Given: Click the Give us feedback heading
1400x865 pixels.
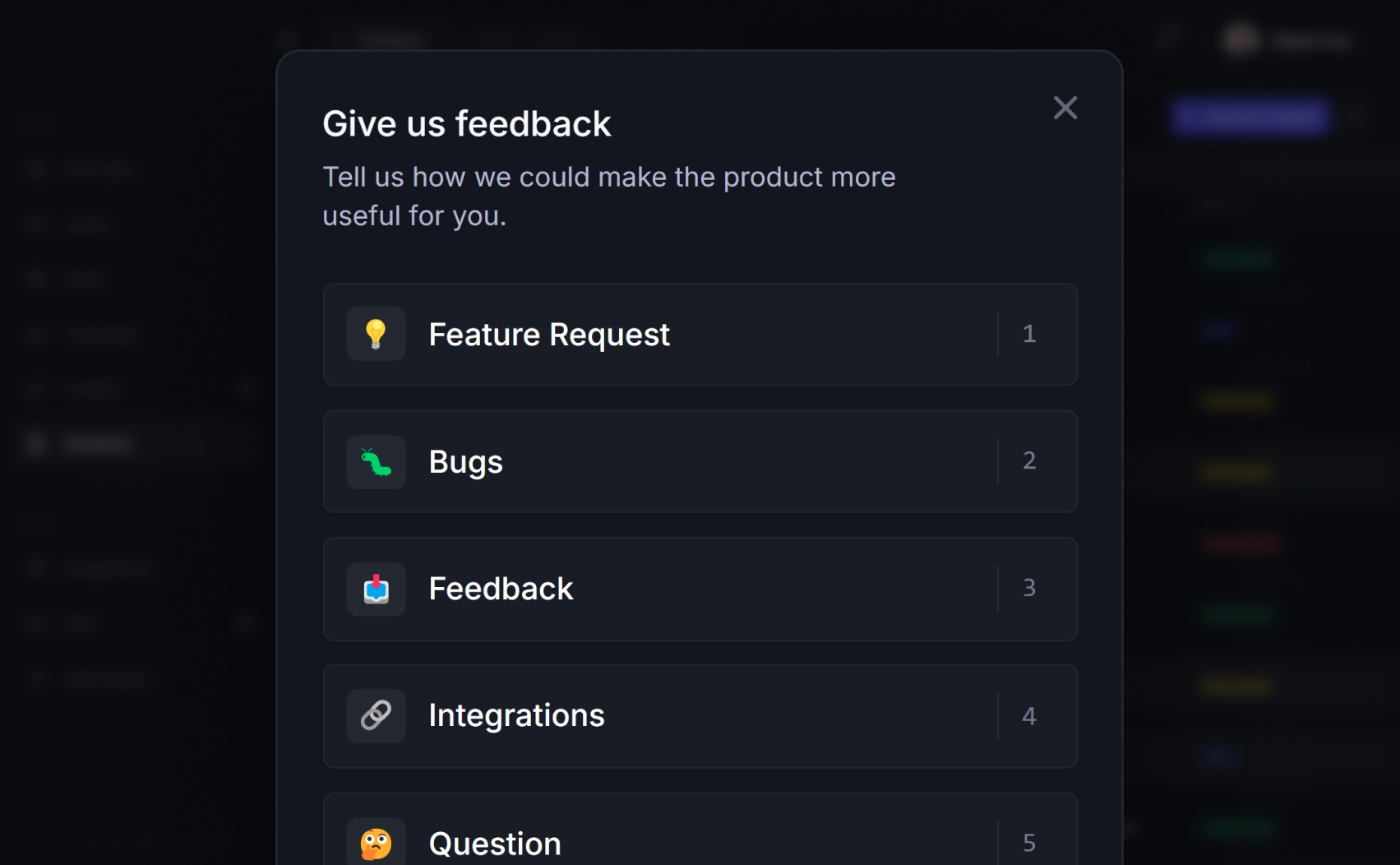Looking at the screenshot, I should [467, 124].
